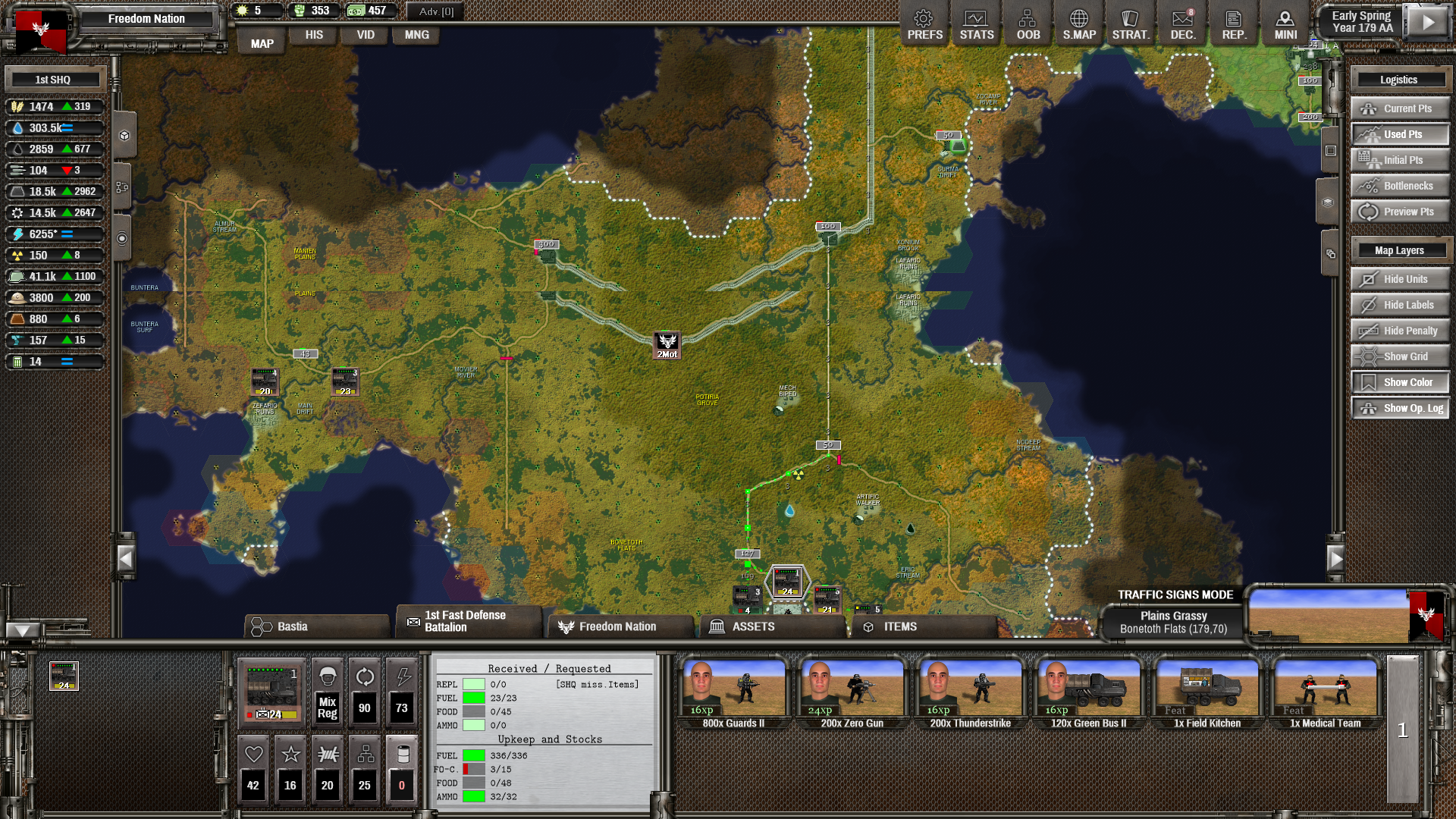Expand right map scroll arrow
Image resolution: width=1456 pixels, height=819 pixels.
(x=1335, y=560)
